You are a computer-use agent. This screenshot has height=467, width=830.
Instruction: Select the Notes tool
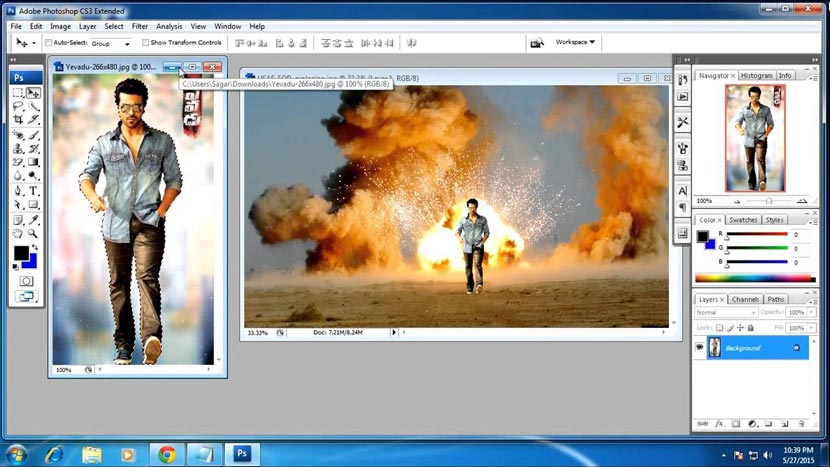coord(18,220)
